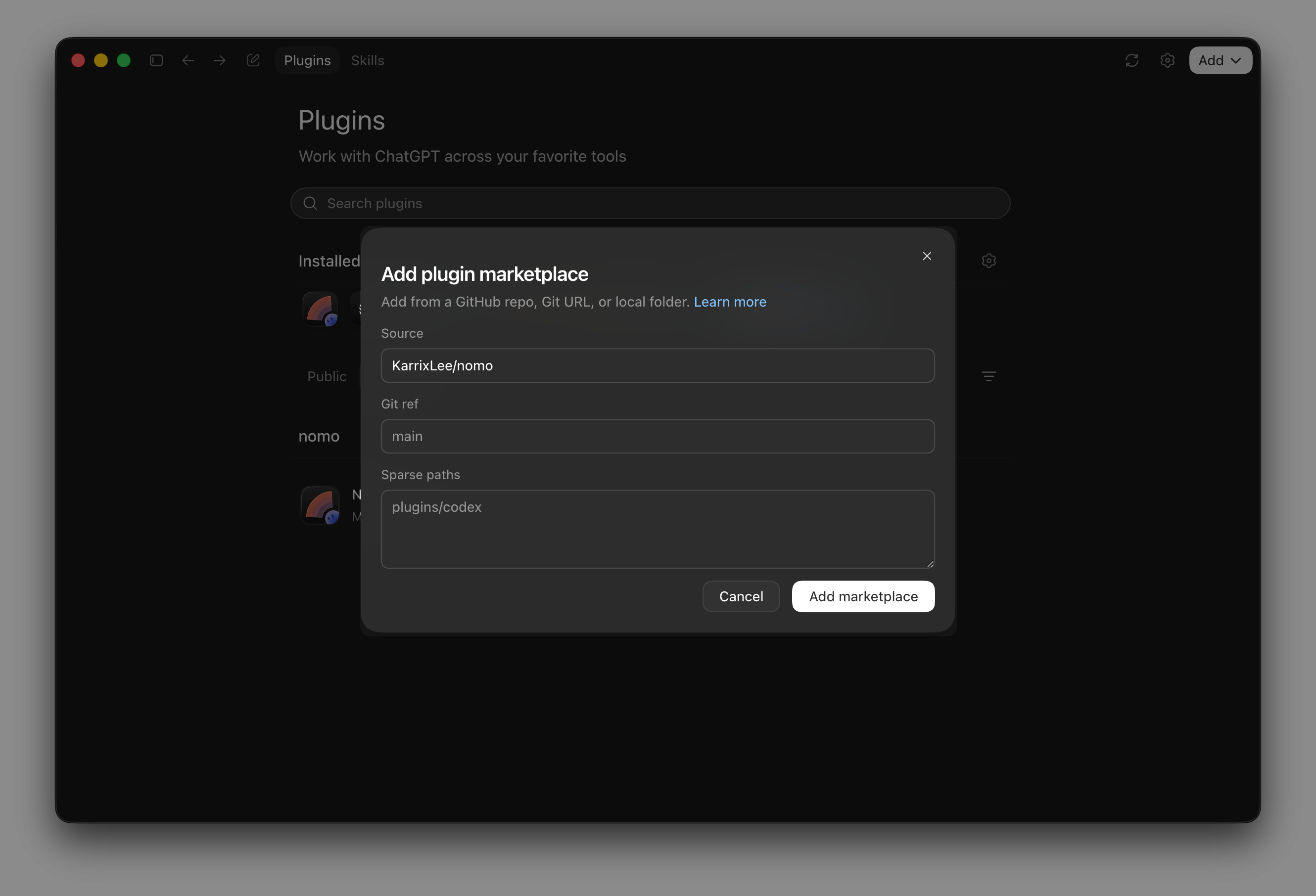
Task: Close the Add plugin marketplace dialog
Action: click(927, 257)
